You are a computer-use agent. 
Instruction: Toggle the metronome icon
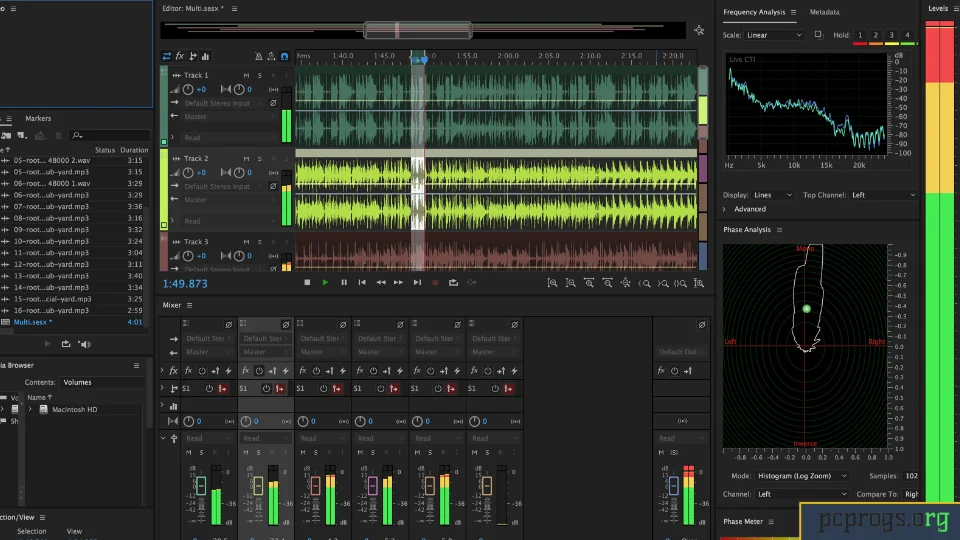pos(258,56)
